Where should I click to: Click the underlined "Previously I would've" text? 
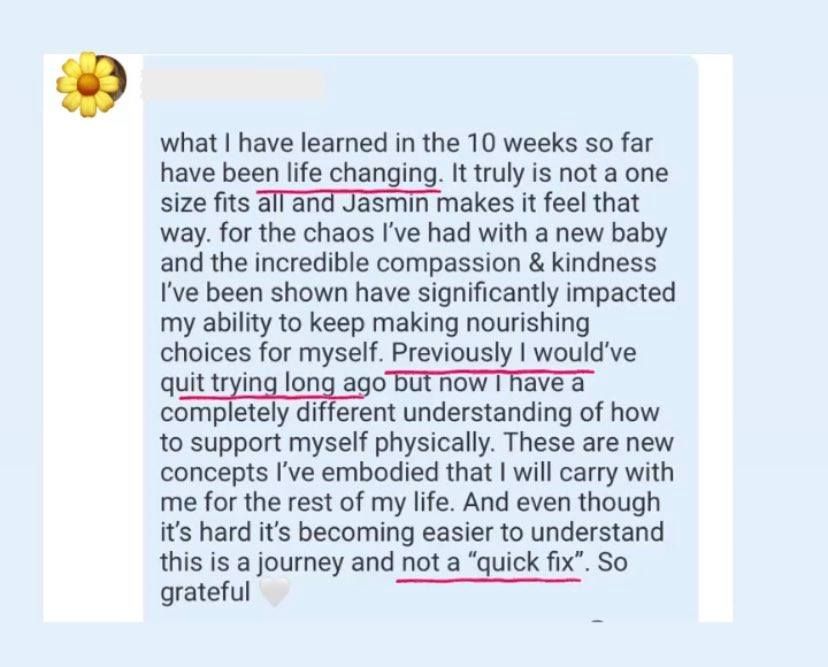point(514,352)
